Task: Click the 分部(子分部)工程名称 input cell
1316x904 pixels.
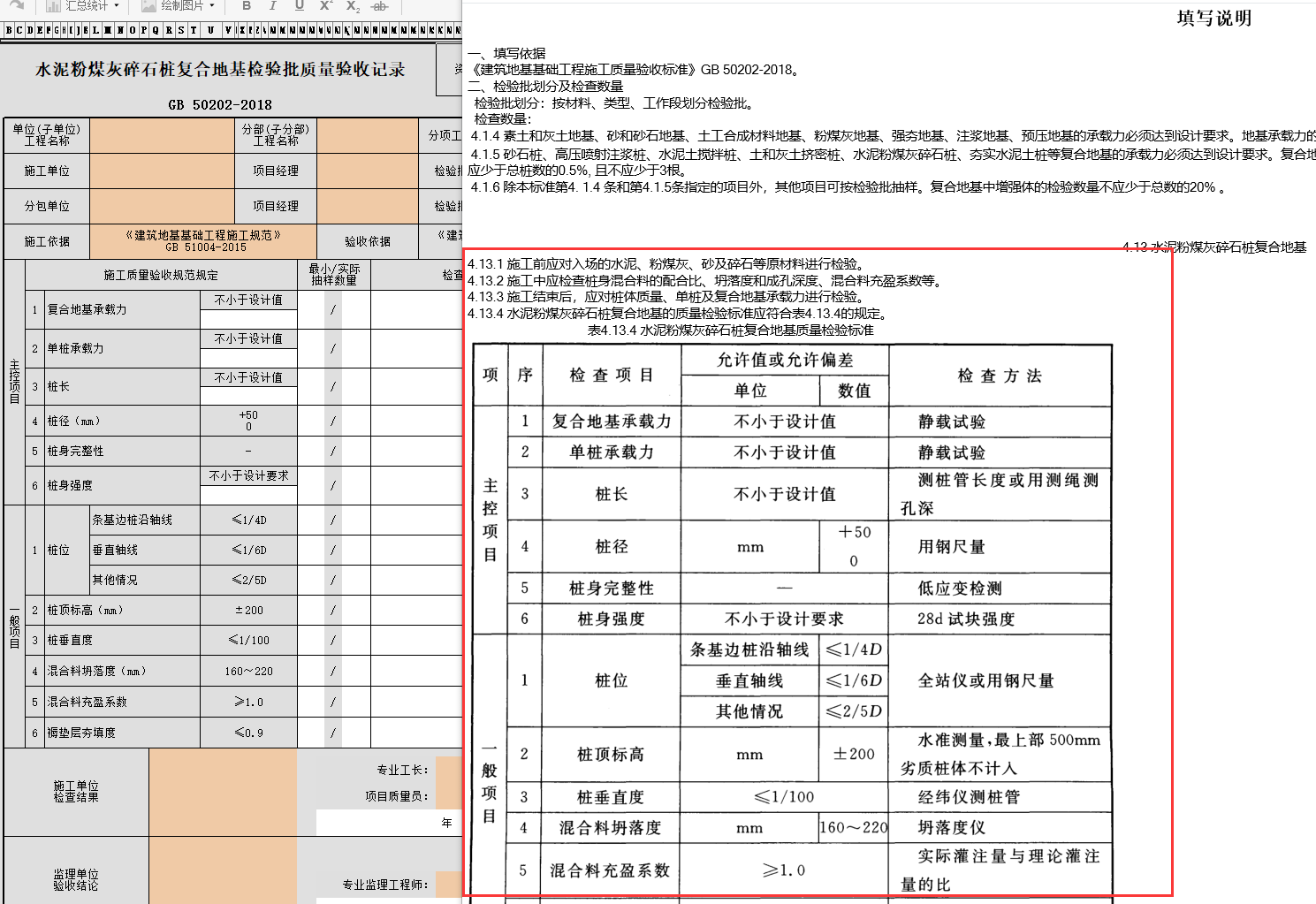Action: [367, 135]
